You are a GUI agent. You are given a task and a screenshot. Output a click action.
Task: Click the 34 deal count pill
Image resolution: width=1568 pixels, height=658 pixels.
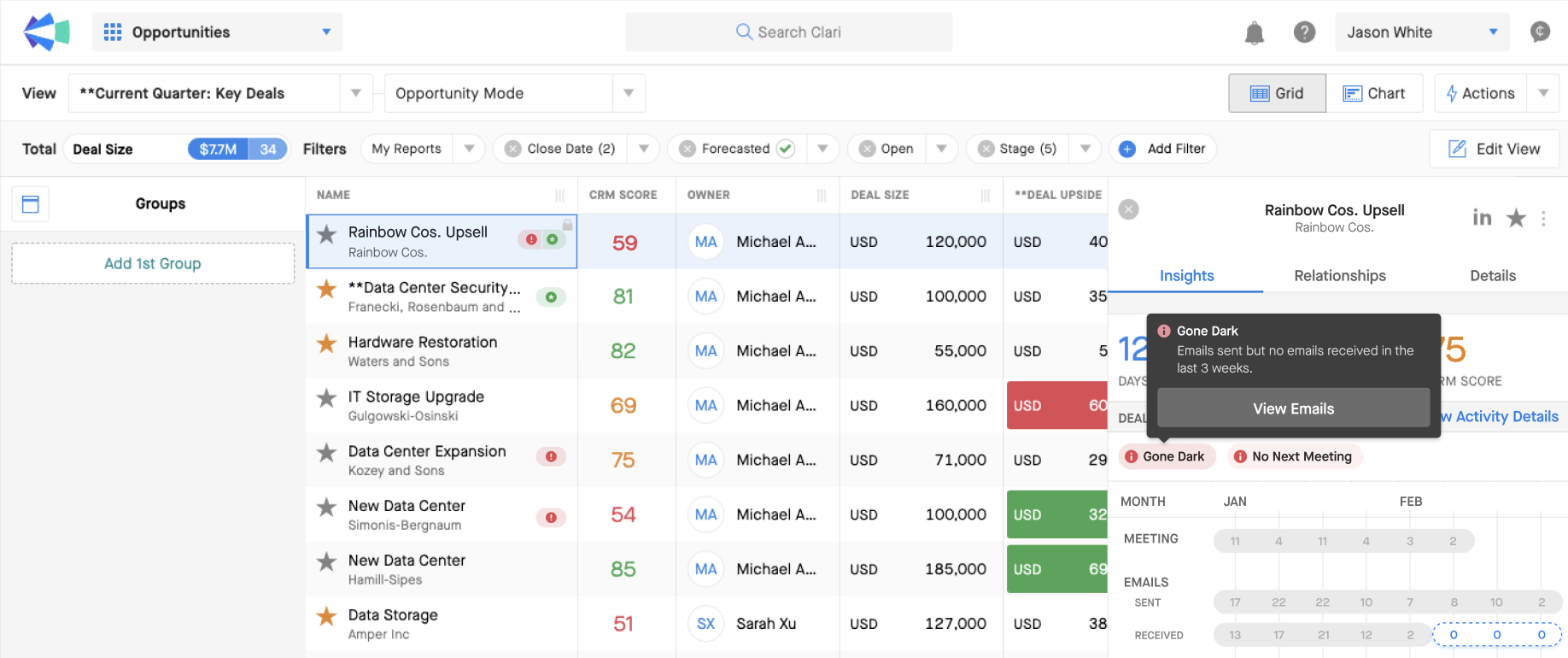click(x=268, y=150)
